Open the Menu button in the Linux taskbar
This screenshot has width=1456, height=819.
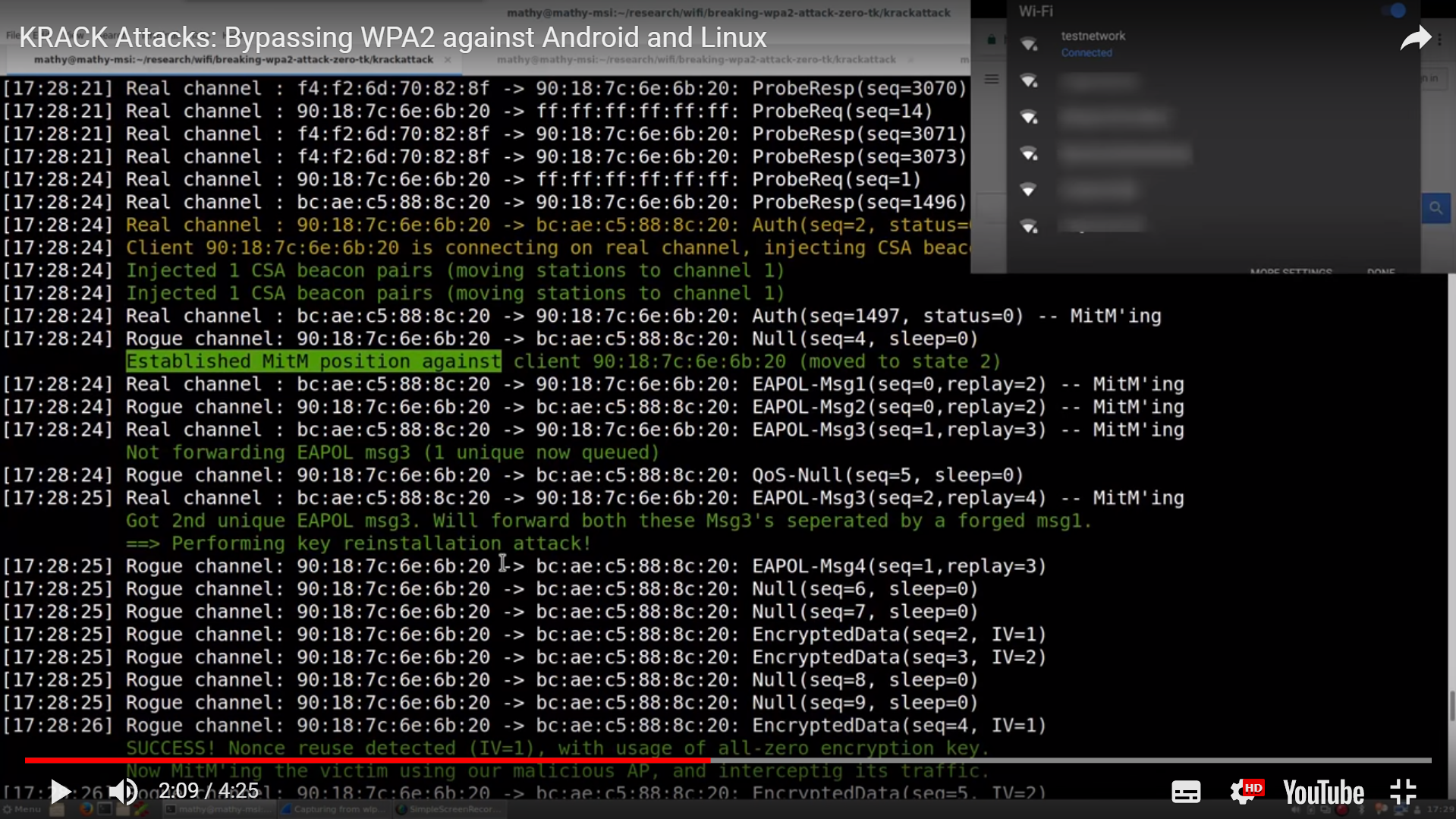tap(22, 809)
